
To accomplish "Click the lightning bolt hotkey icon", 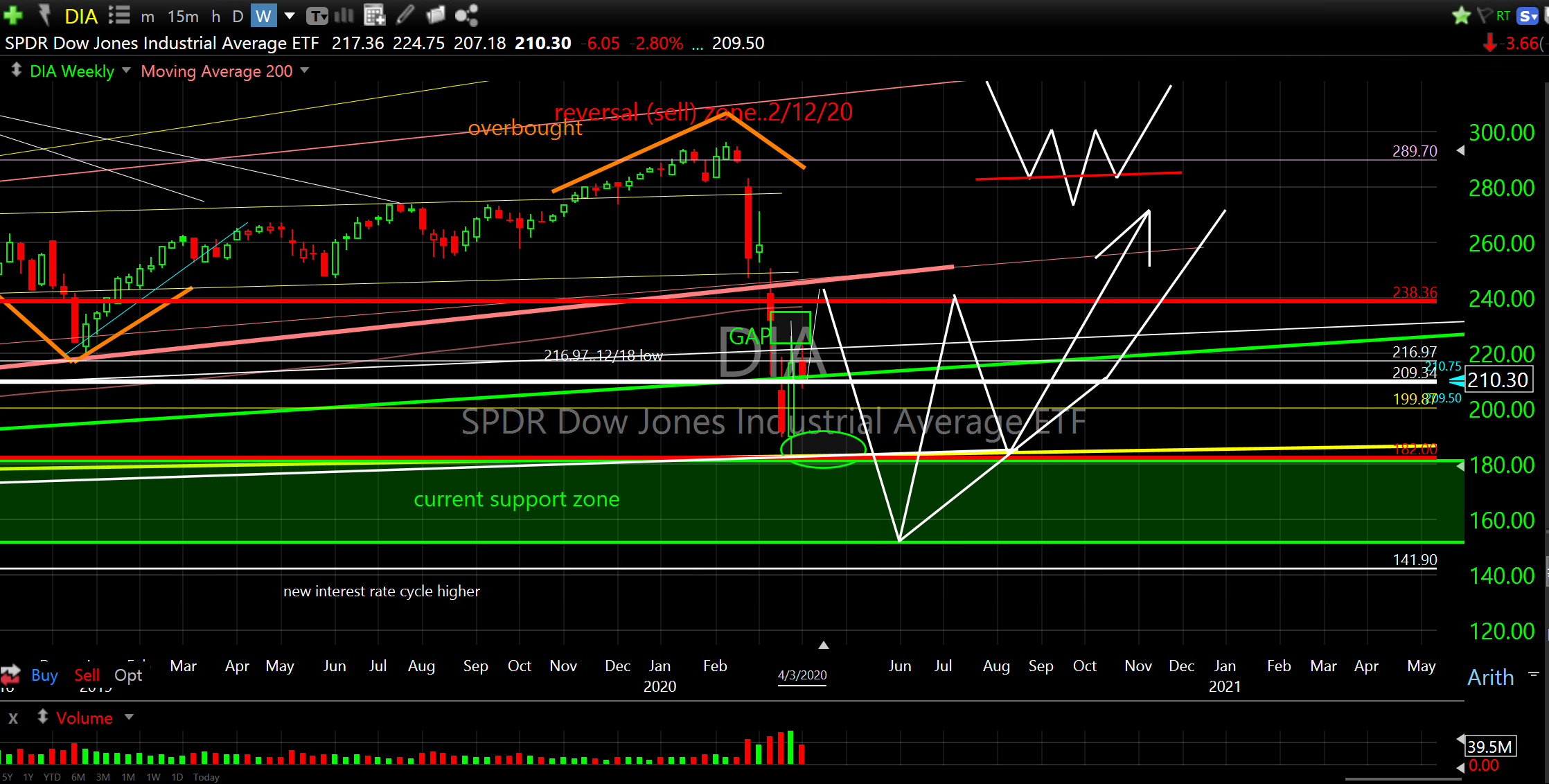I will [44, 15].
